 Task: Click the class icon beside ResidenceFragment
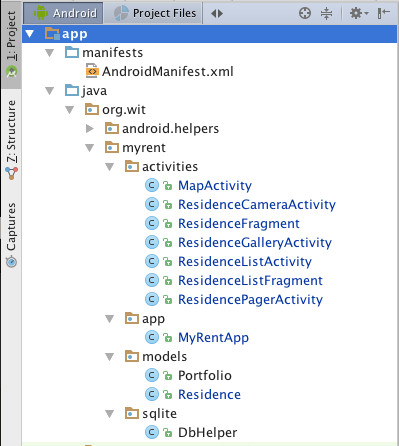[152, 223]
